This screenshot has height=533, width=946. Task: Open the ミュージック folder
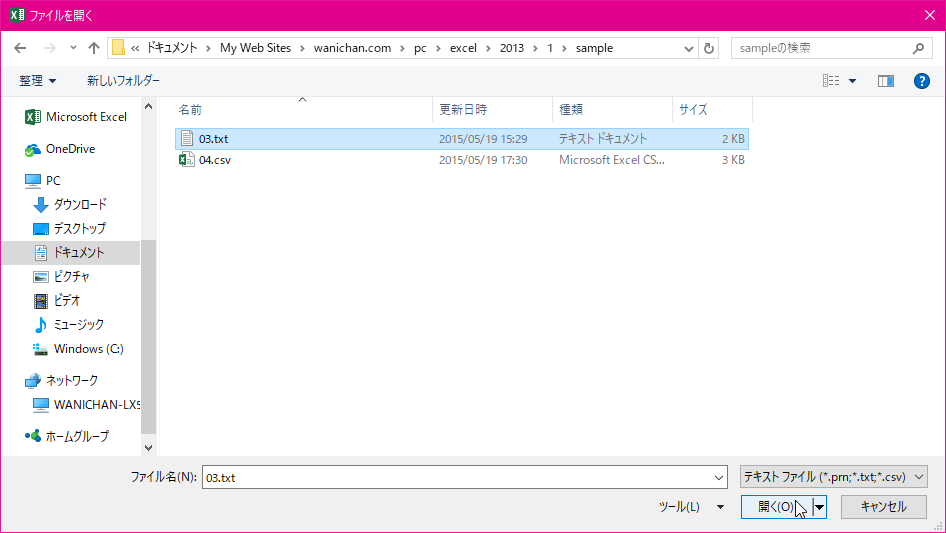pos(68,325)
